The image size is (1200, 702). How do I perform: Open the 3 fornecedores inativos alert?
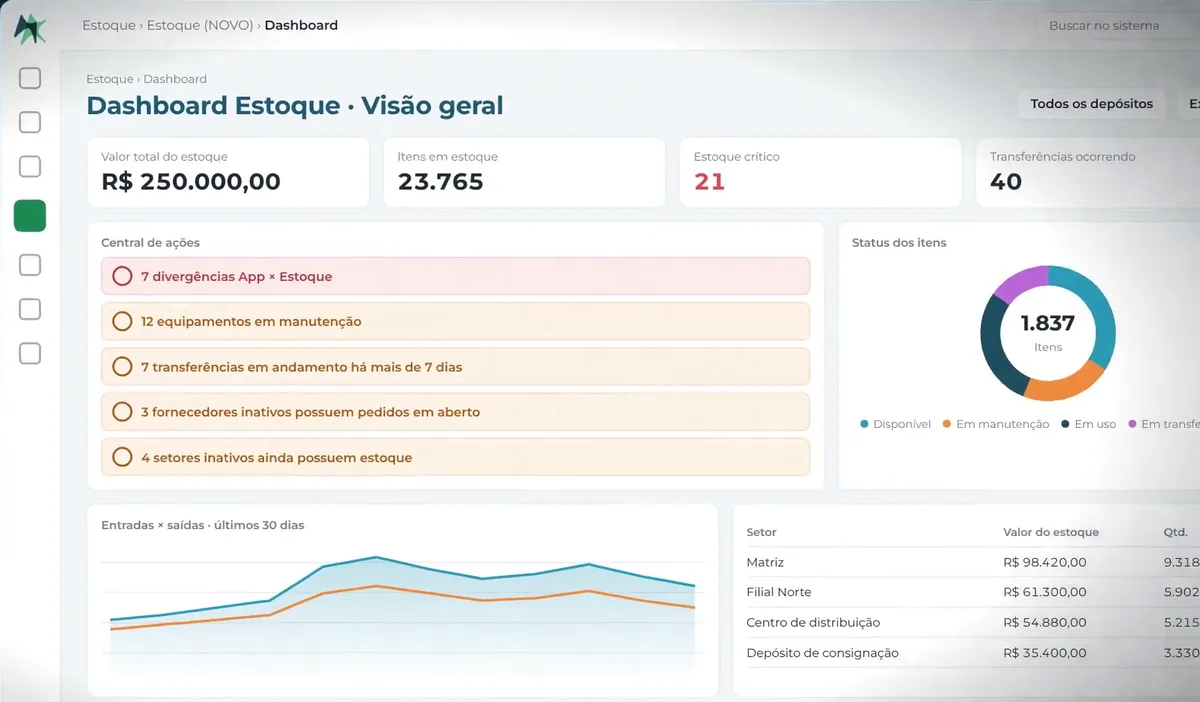point(455,411)
